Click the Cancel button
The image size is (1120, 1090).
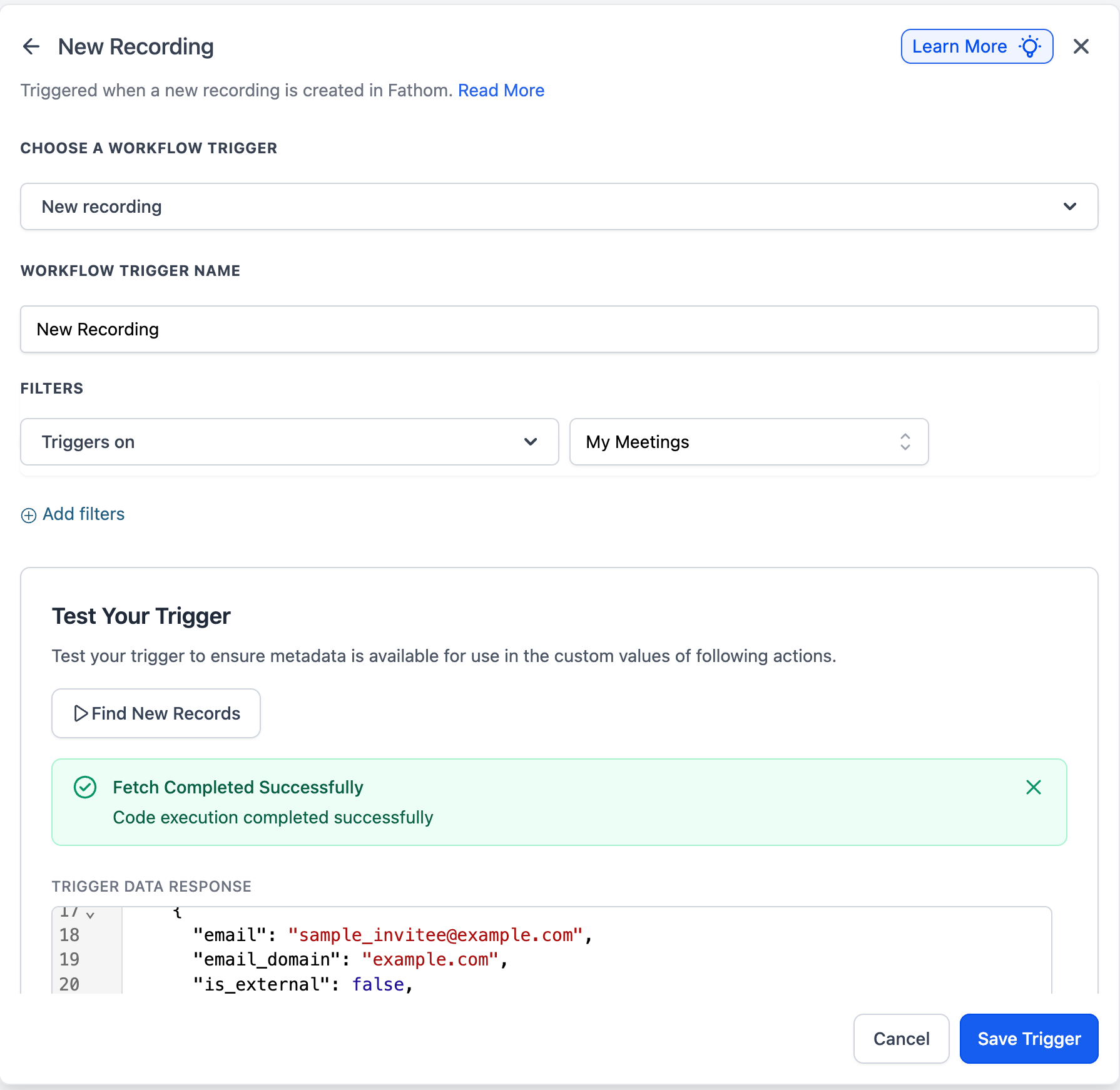tap(901, 1039)
